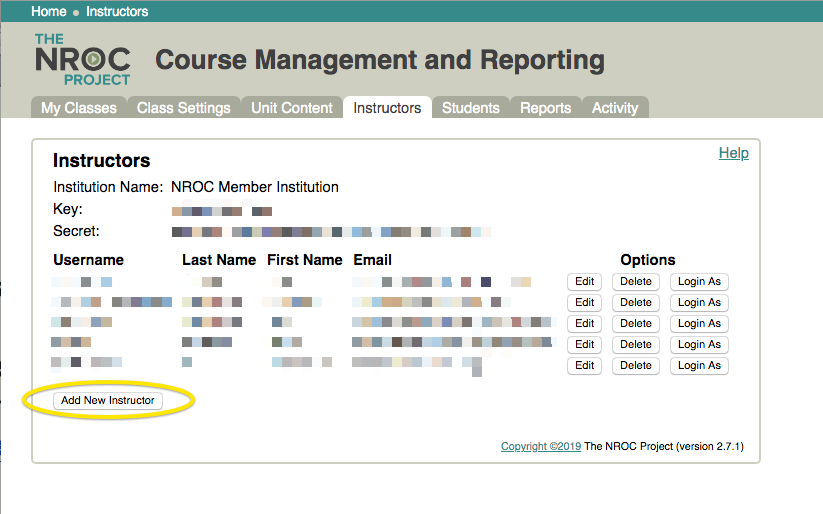Delete the third instructor in the list
This screenshot has width=823, height=514.
[636, 323]
